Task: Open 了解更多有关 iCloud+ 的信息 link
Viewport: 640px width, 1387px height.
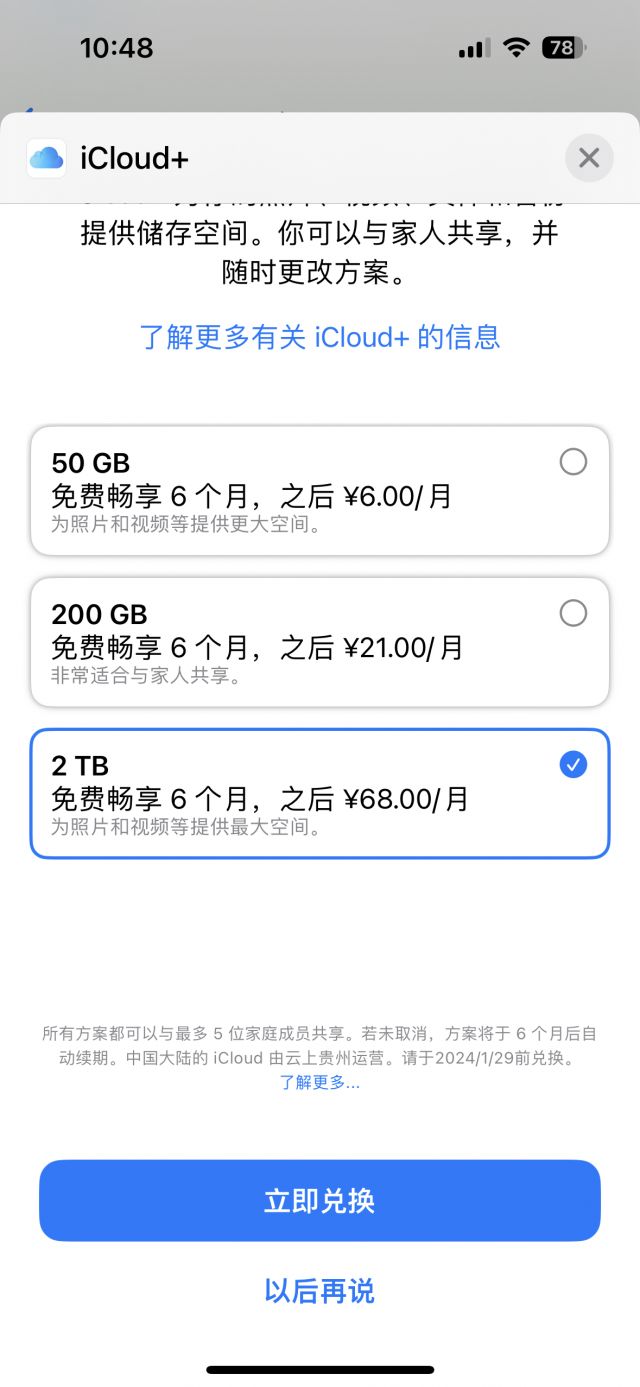Action: 319,338
